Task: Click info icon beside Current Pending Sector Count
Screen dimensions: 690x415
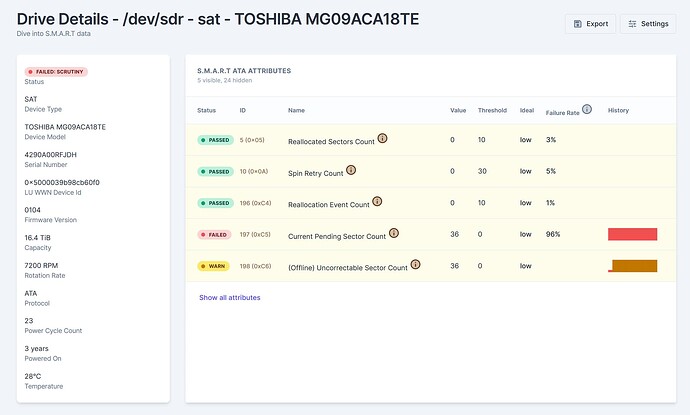Action: (x=393, y=234)
